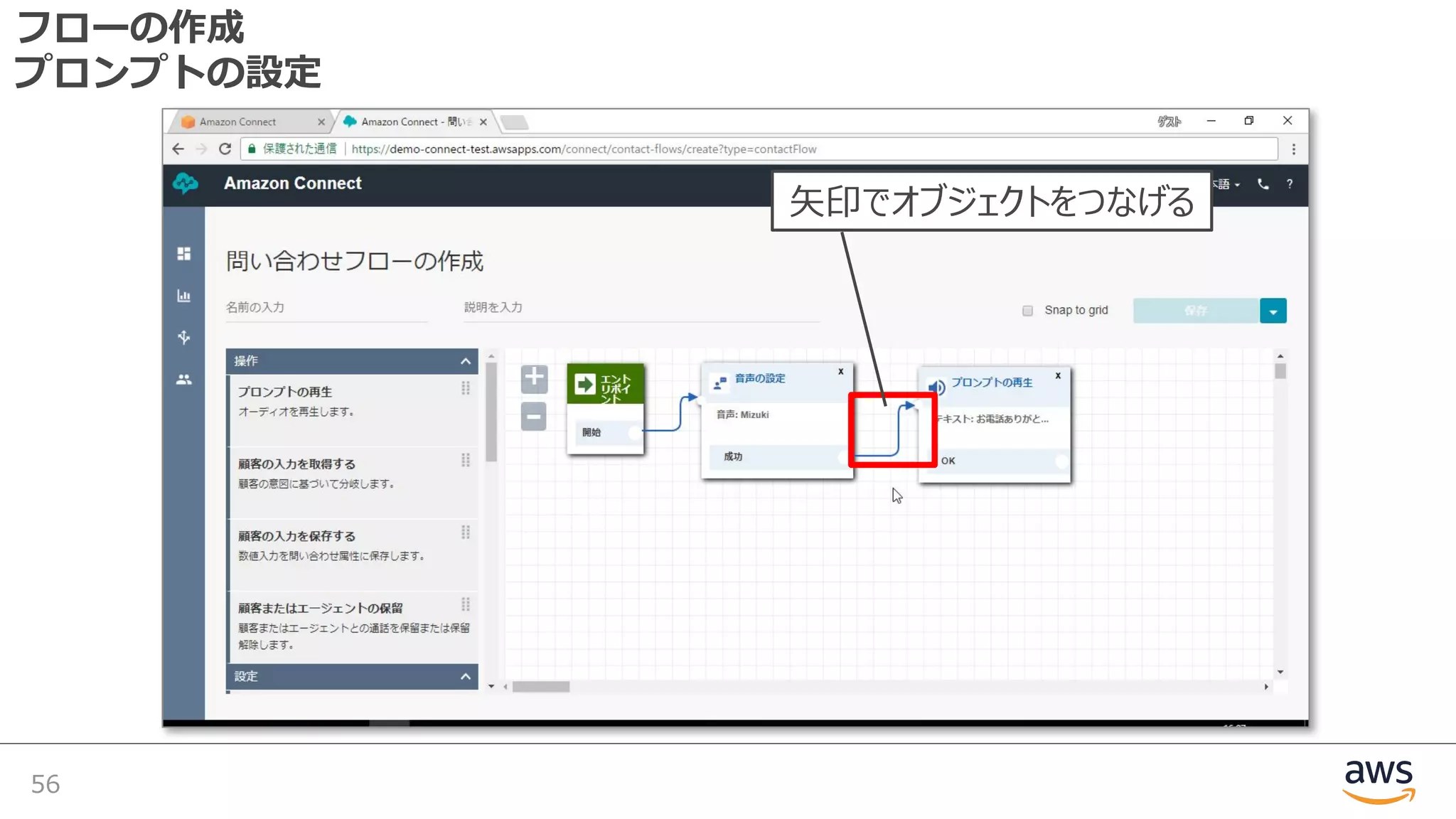This screenshot has height=819, width=1456.
Task: Close the second Amazon Connect browser tab
Action: pos(483,122)
